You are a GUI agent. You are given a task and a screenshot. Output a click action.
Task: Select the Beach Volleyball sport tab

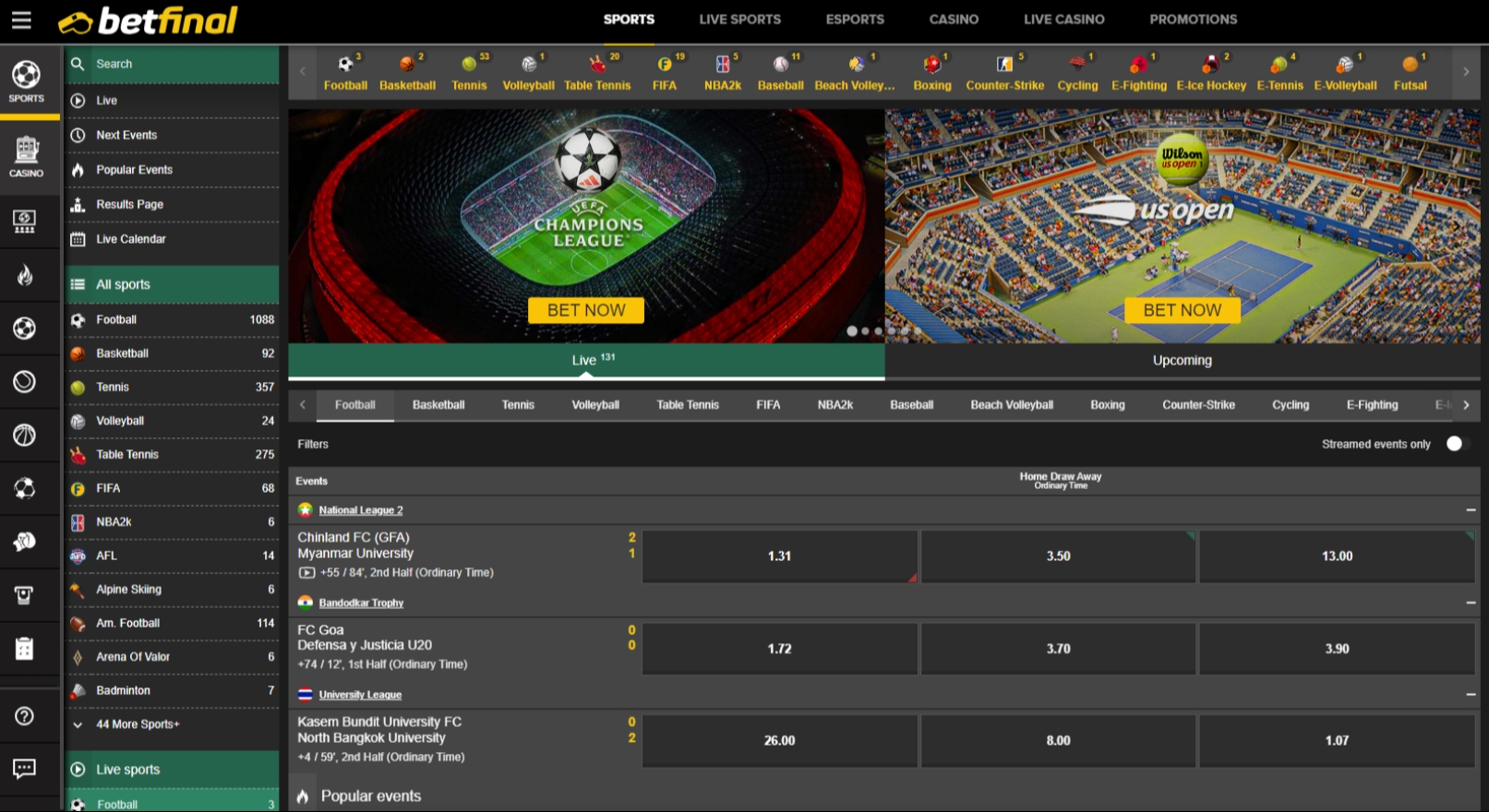[x=1012, y=405]
